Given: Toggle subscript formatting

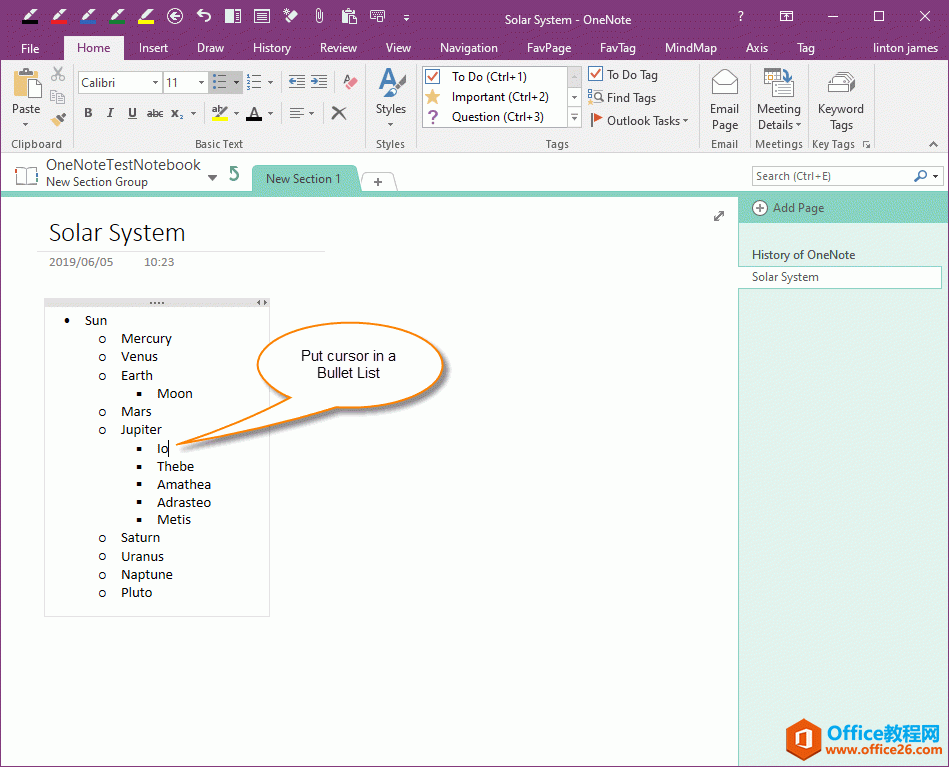Looking at the screenshot, I should click(x=178, y=113).
